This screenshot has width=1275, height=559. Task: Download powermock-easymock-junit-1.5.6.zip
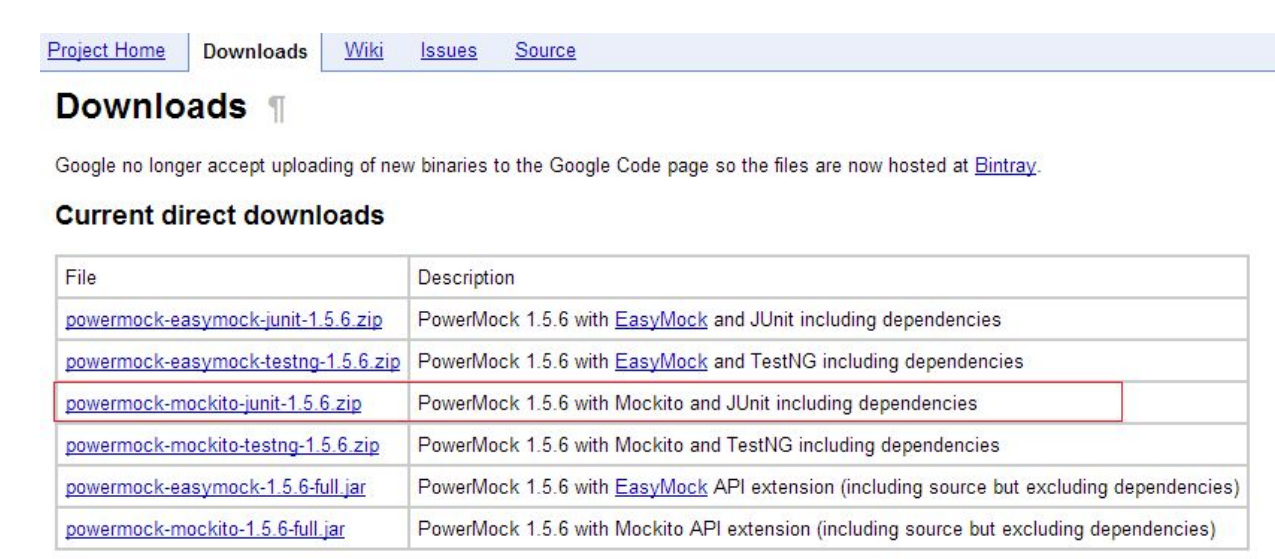[x=223, y=320]
